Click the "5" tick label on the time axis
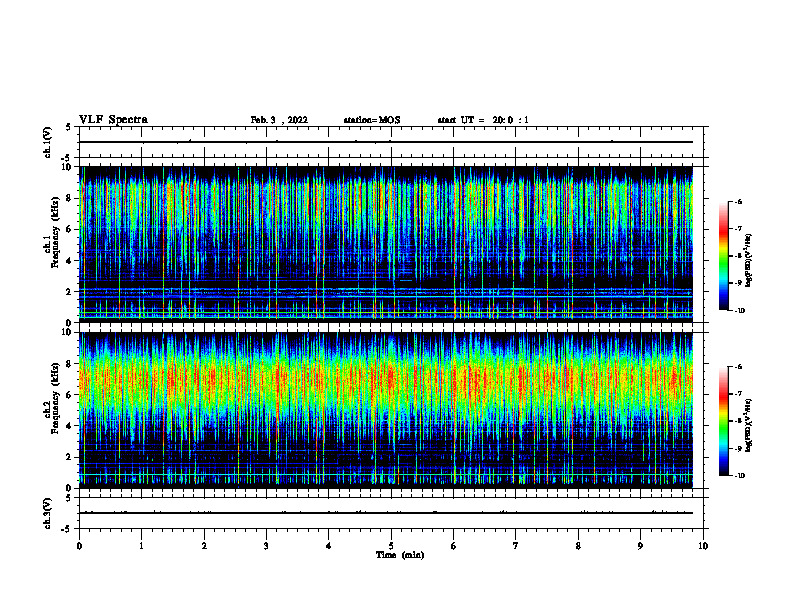 point(391,546)
